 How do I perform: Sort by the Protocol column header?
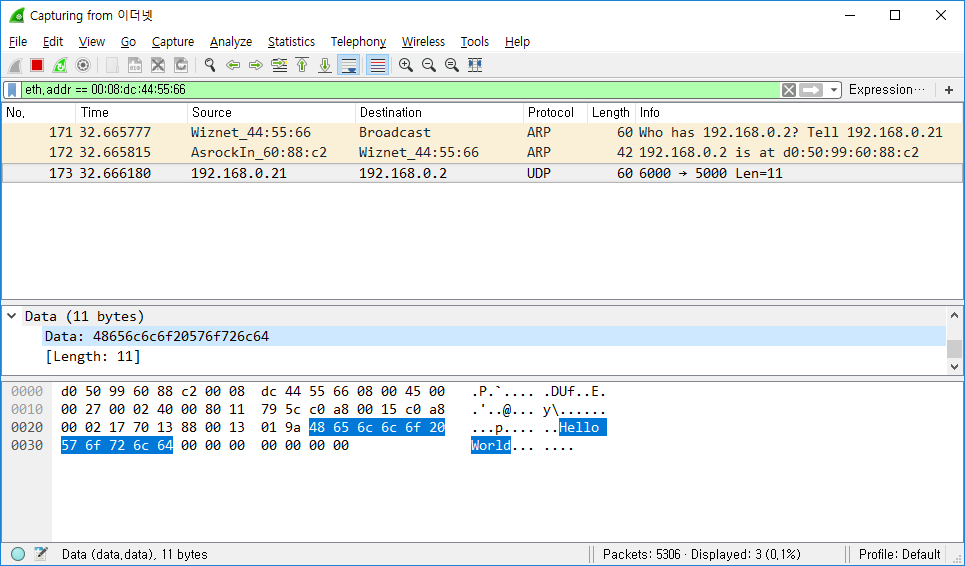(555, 113)
